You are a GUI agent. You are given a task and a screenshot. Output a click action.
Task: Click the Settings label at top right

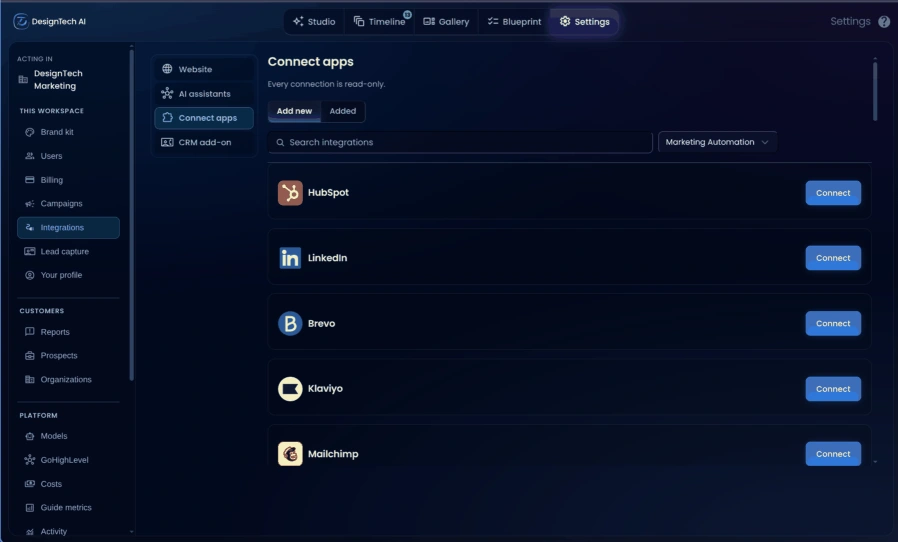pyautogui.click(x=850, y=21)
